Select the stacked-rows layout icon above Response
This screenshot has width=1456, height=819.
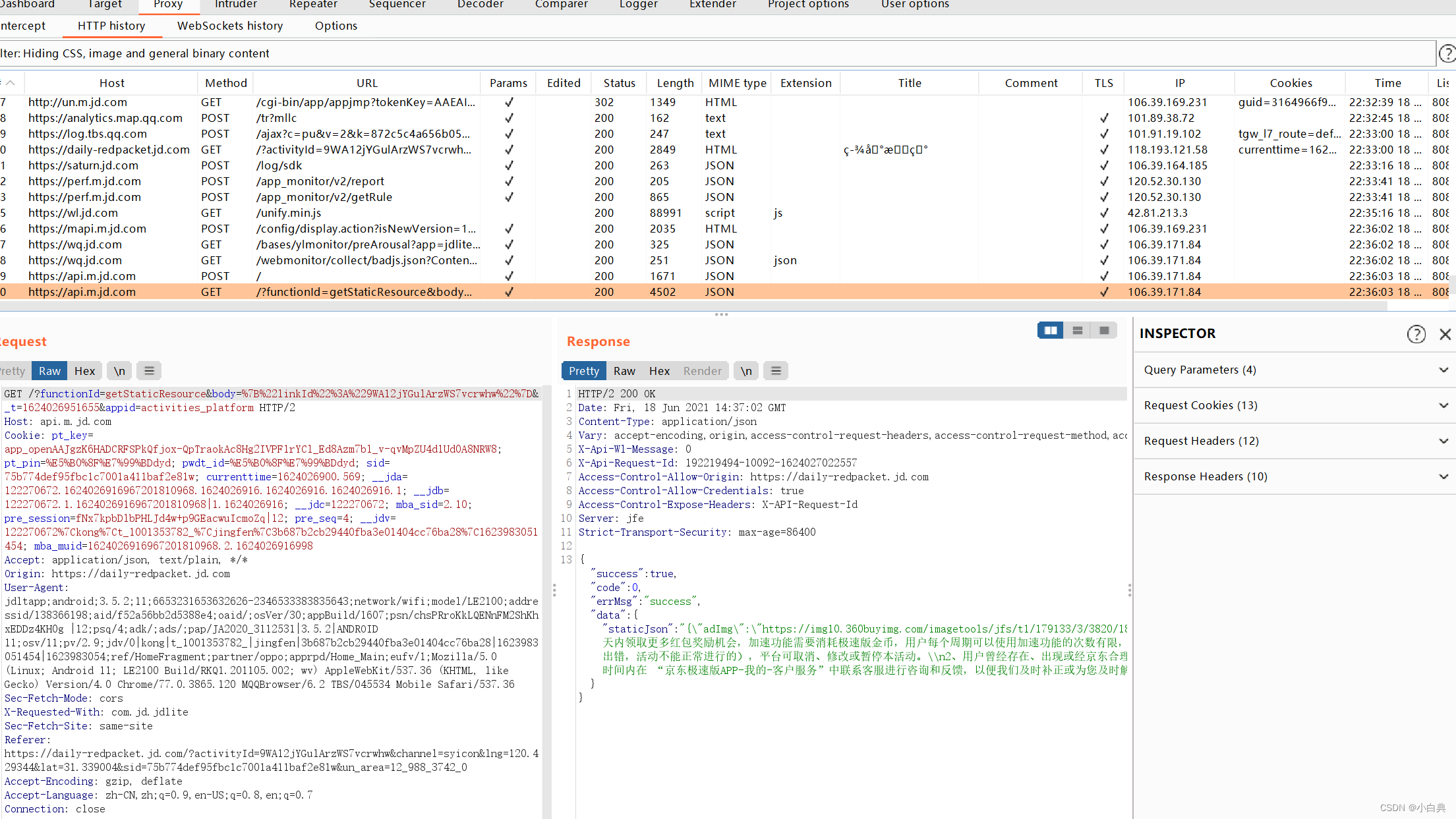point(1077,330)
